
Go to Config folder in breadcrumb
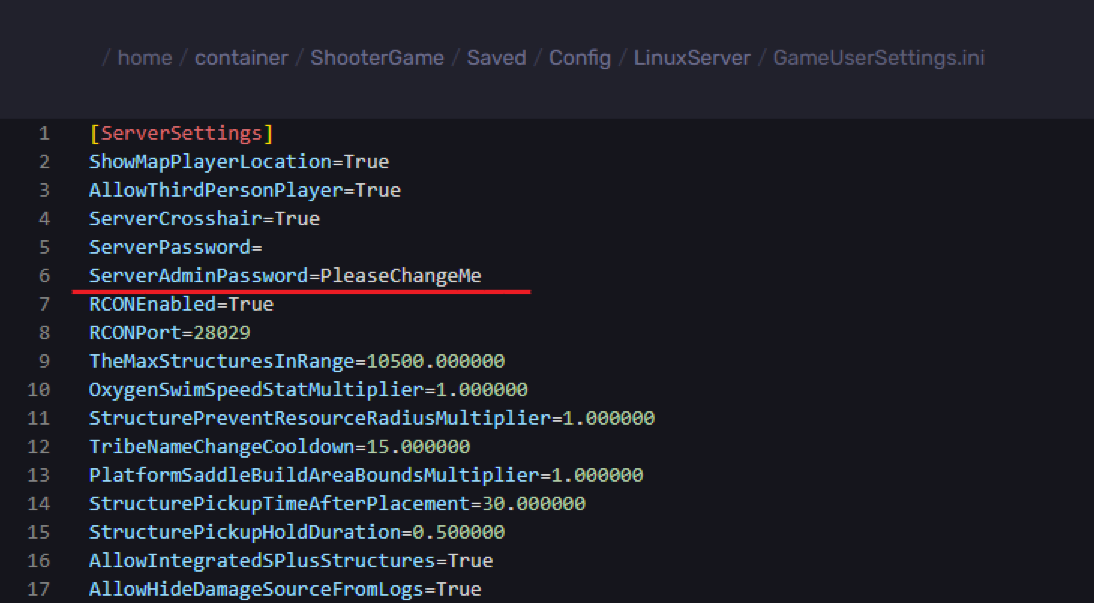(x=579, y=58)
